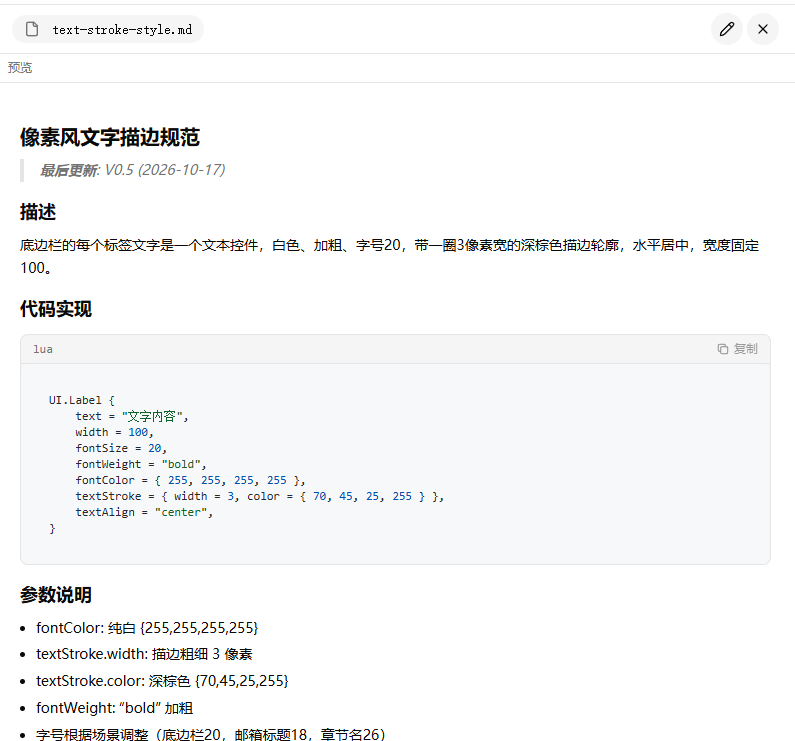Click the 最后更新 V0.5 version line
Screen dimensions: 795x741
click(133, 170)
